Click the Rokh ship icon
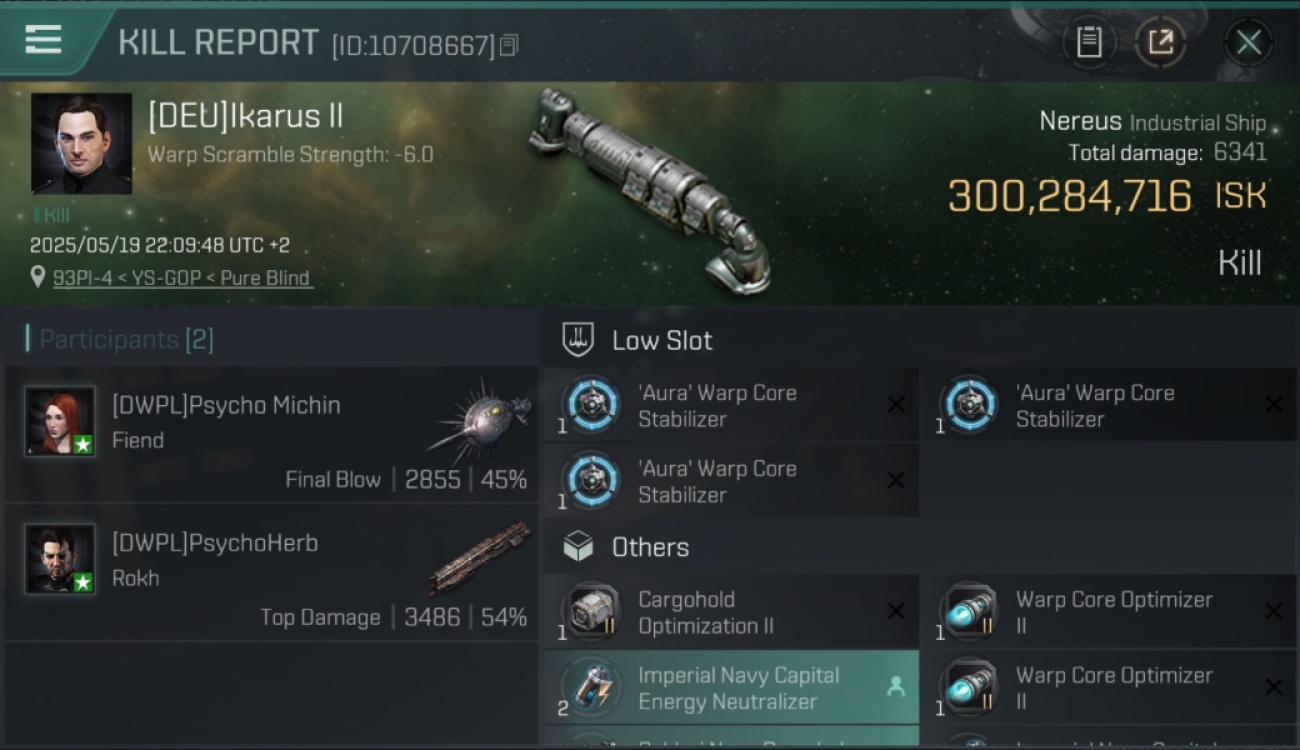1300x750 pixels. coord(480,558)
